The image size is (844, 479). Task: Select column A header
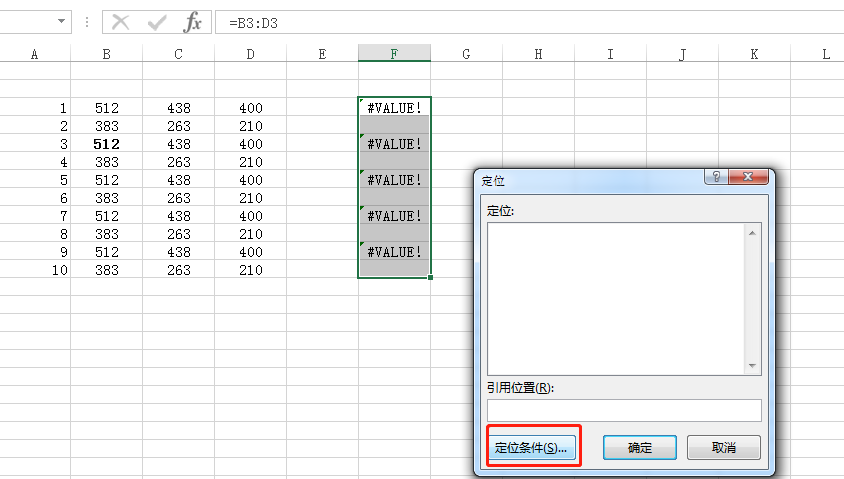point(34,54)
